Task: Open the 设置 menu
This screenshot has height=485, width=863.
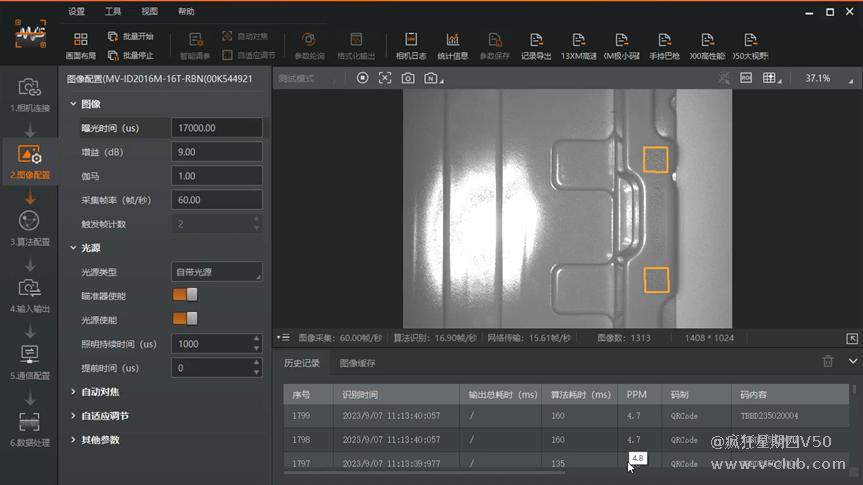Action: [x=77, y=11]
